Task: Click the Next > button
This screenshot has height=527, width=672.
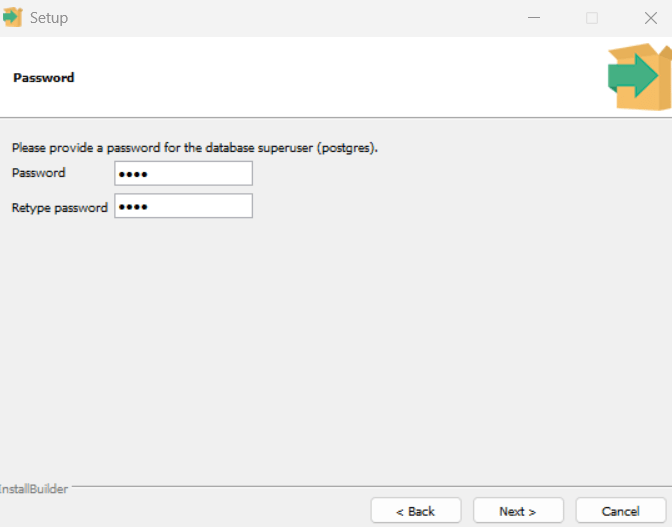Action: tap(518, 511)
